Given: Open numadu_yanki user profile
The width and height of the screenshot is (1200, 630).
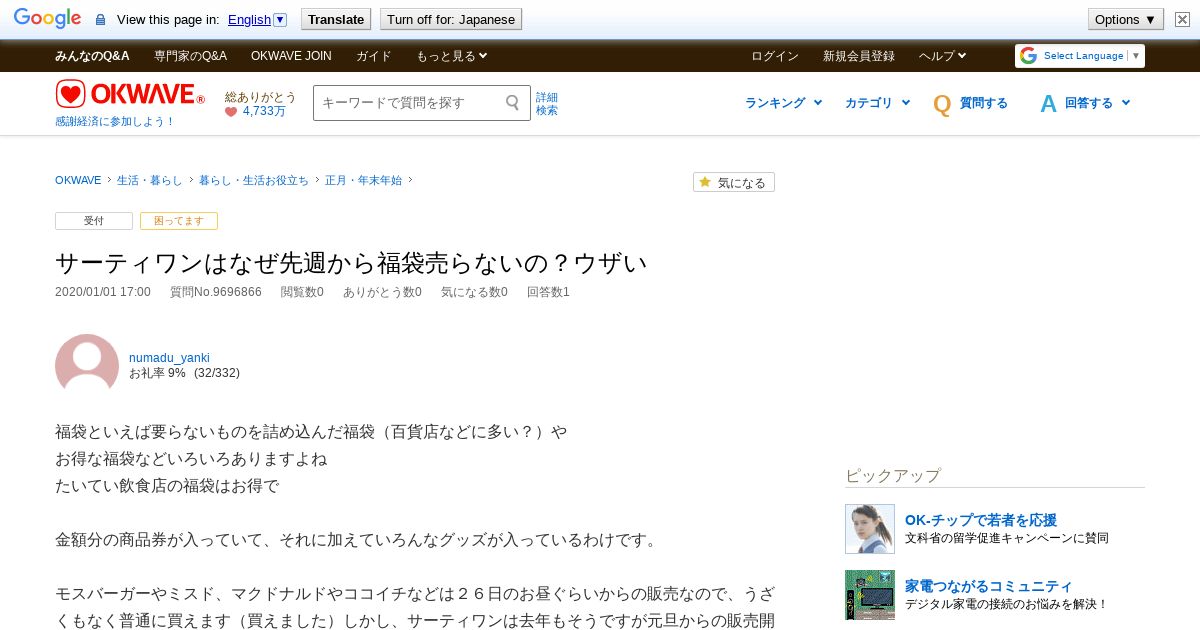Looking at the screenshot, I should pos(169,358).
